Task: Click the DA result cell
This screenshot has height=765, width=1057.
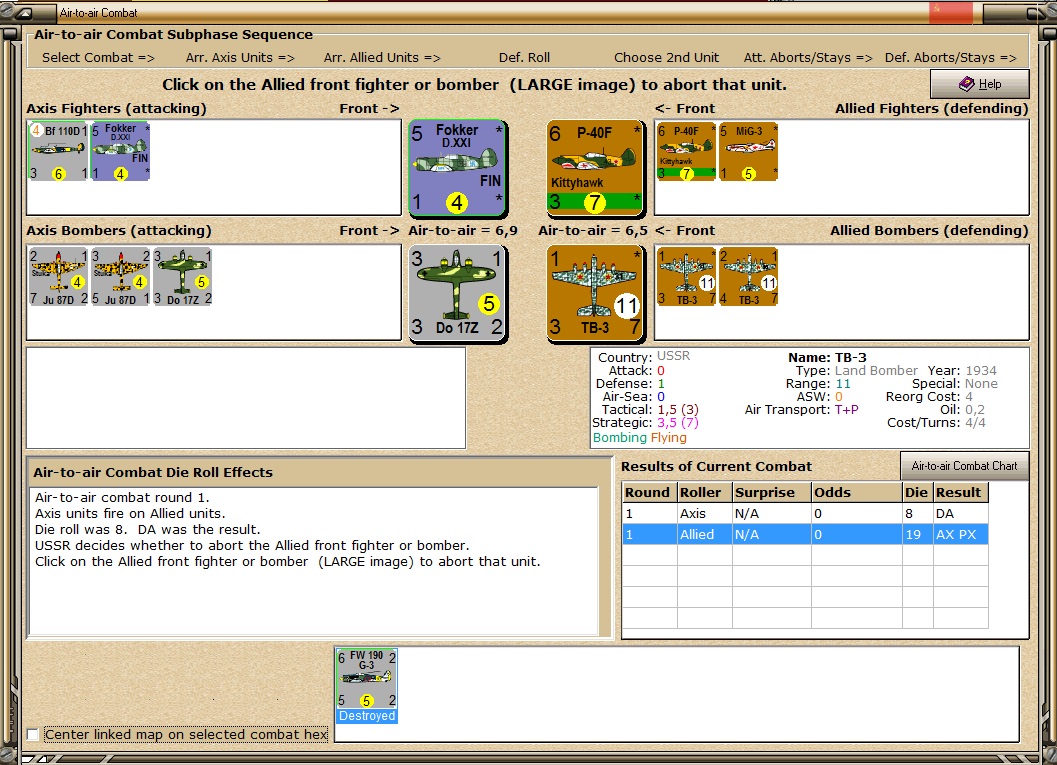Action: click(x=961, y=514)
